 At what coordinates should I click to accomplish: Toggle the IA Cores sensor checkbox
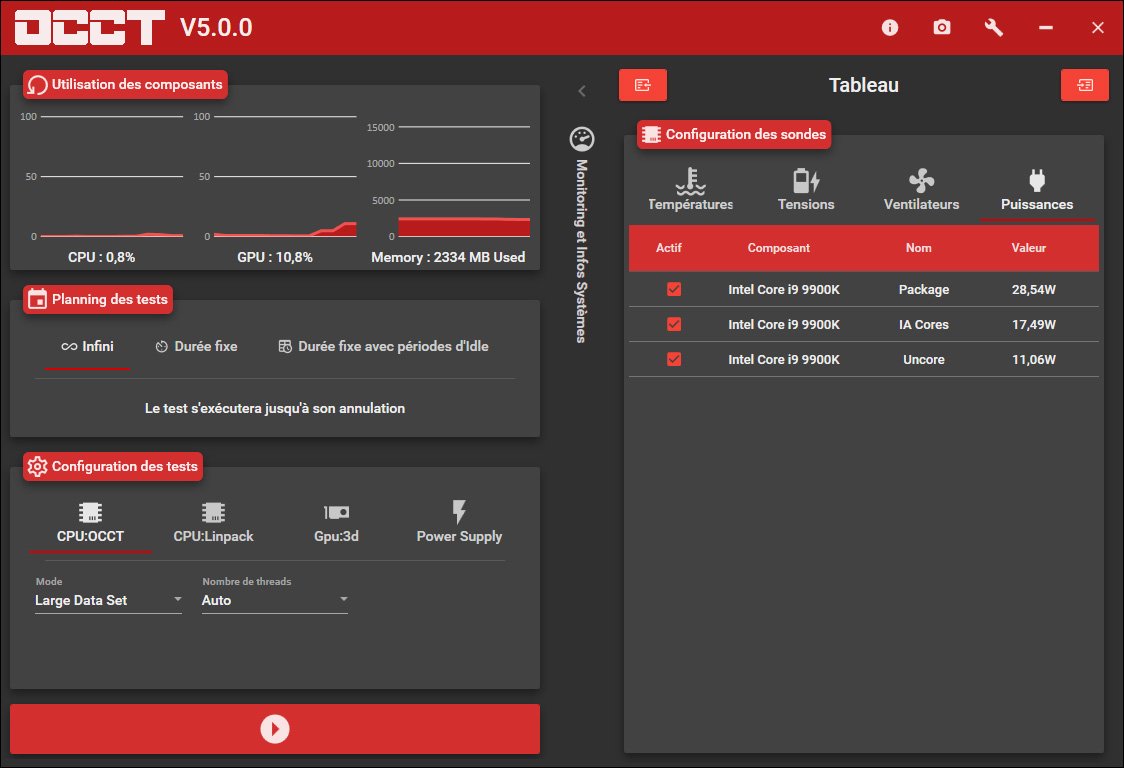coord(674,324)
